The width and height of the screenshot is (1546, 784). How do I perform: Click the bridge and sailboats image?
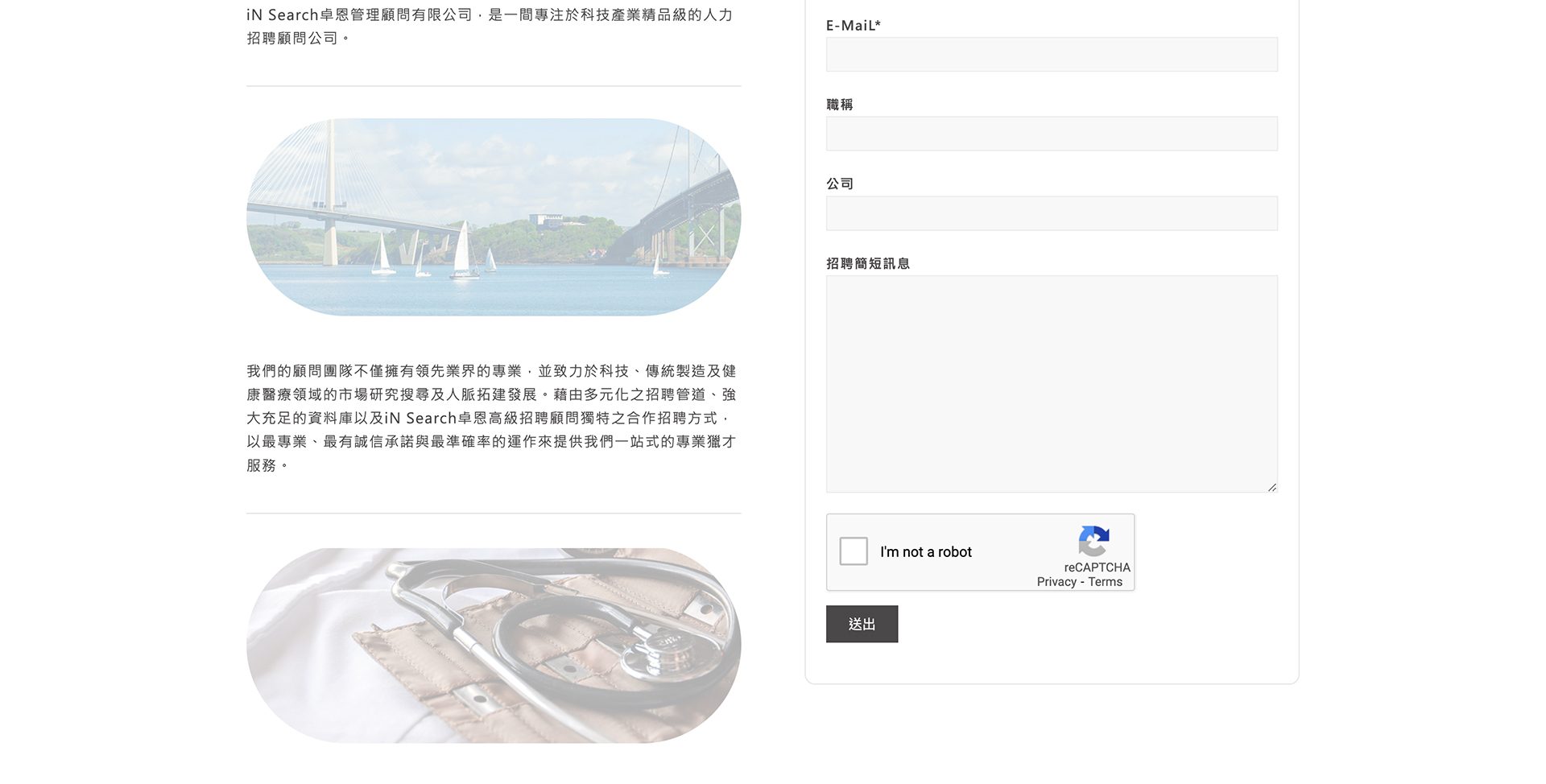pos(494,217)
